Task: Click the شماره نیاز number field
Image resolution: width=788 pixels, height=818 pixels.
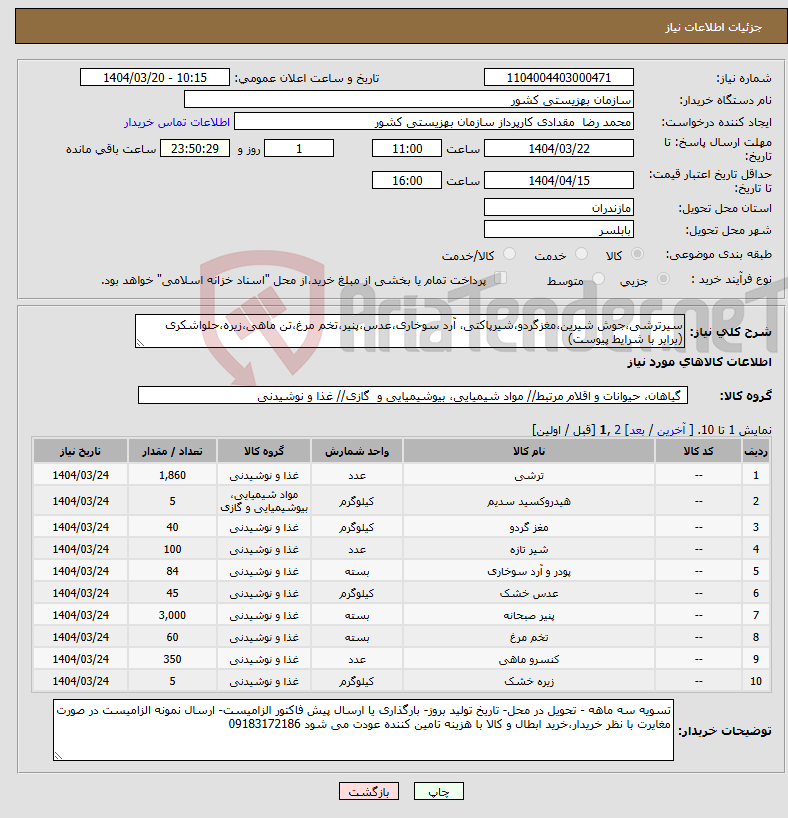Action: [x=558, y=77]
